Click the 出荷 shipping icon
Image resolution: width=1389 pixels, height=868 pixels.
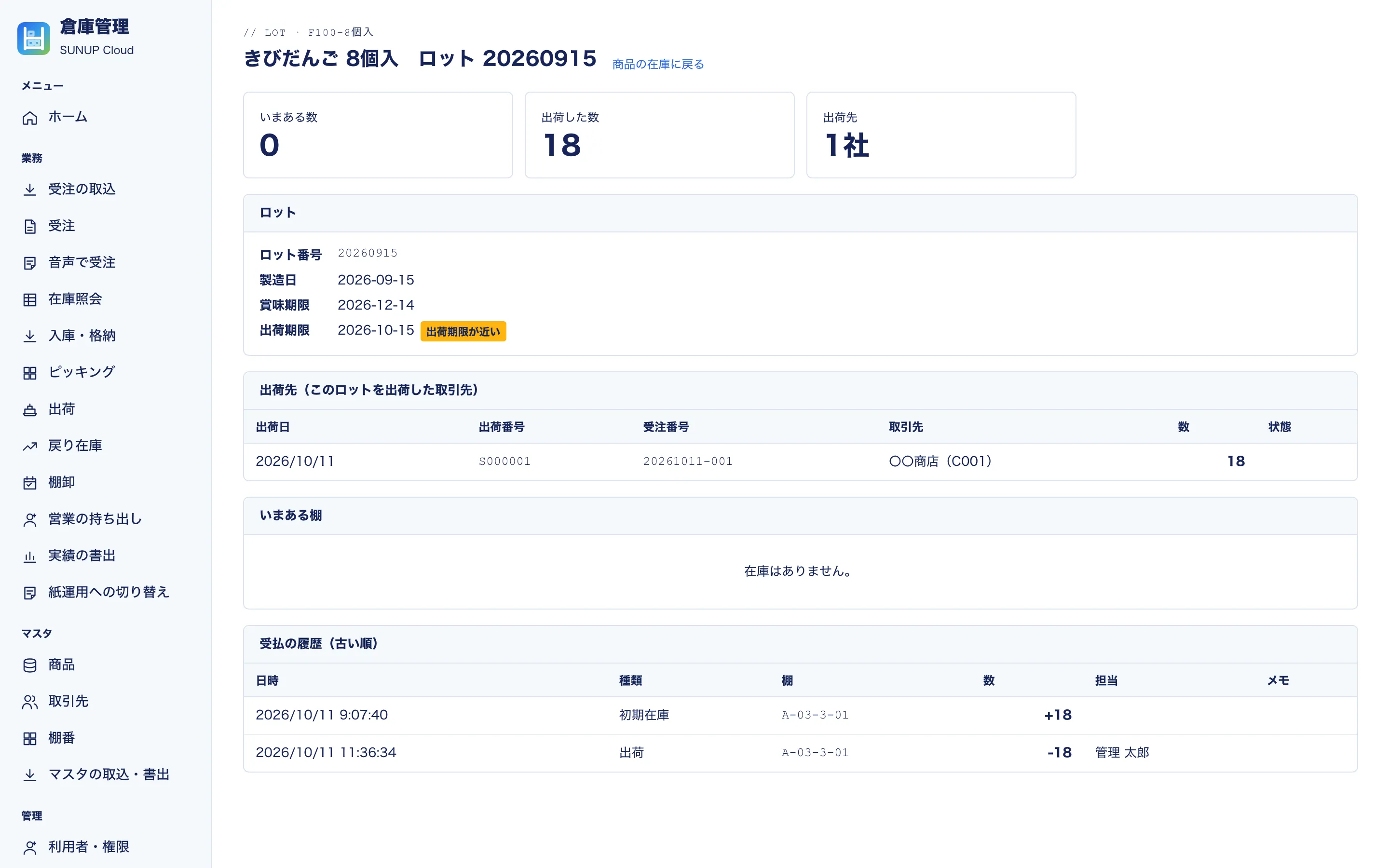coord(30,410)
